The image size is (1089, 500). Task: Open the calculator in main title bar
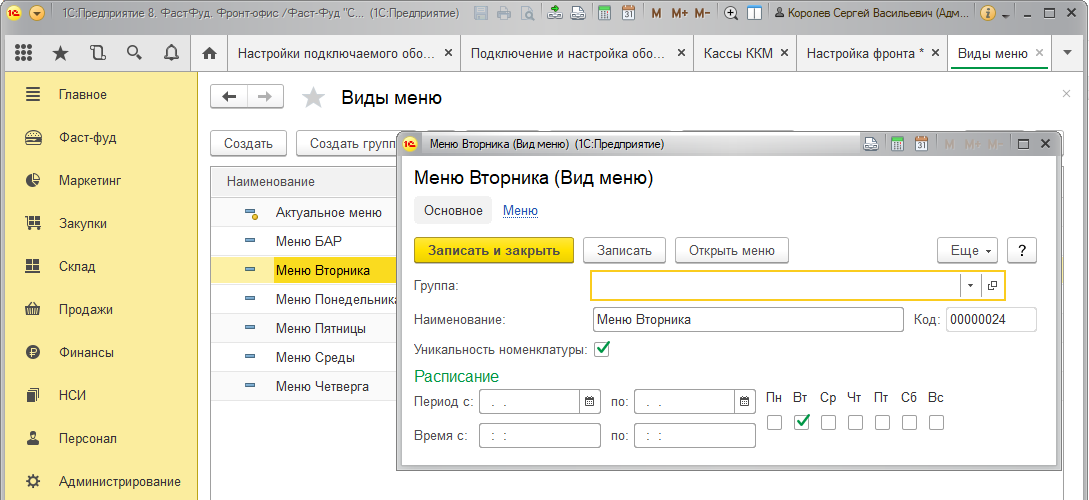[x=605, y=13]
